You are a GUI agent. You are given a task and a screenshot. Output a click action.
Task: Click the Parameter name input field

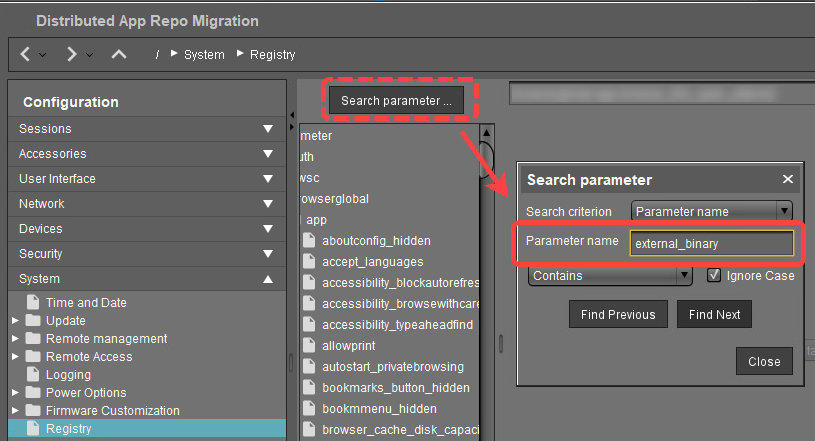(711, 243)
